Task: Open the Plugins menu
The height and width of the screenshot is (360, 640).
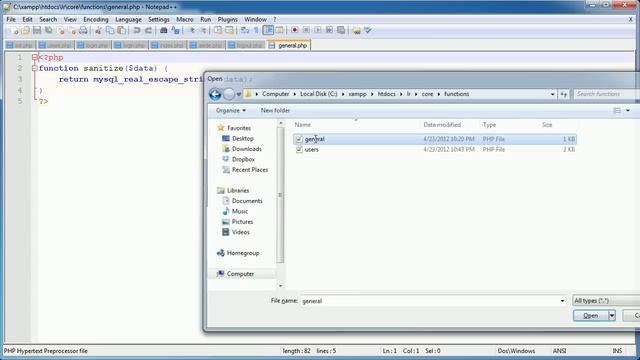Action: tap(227, 19)
